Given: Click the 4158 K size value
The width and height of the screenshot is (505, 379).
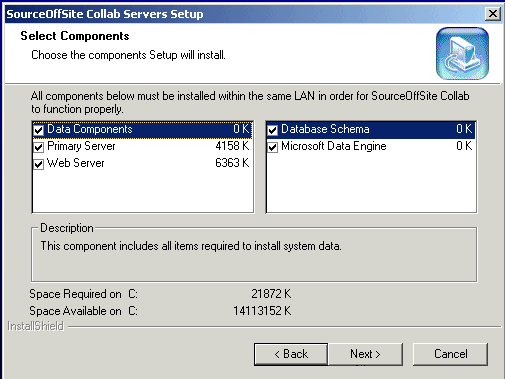Looking at the screenshot, I should click(x=232, y=146).
